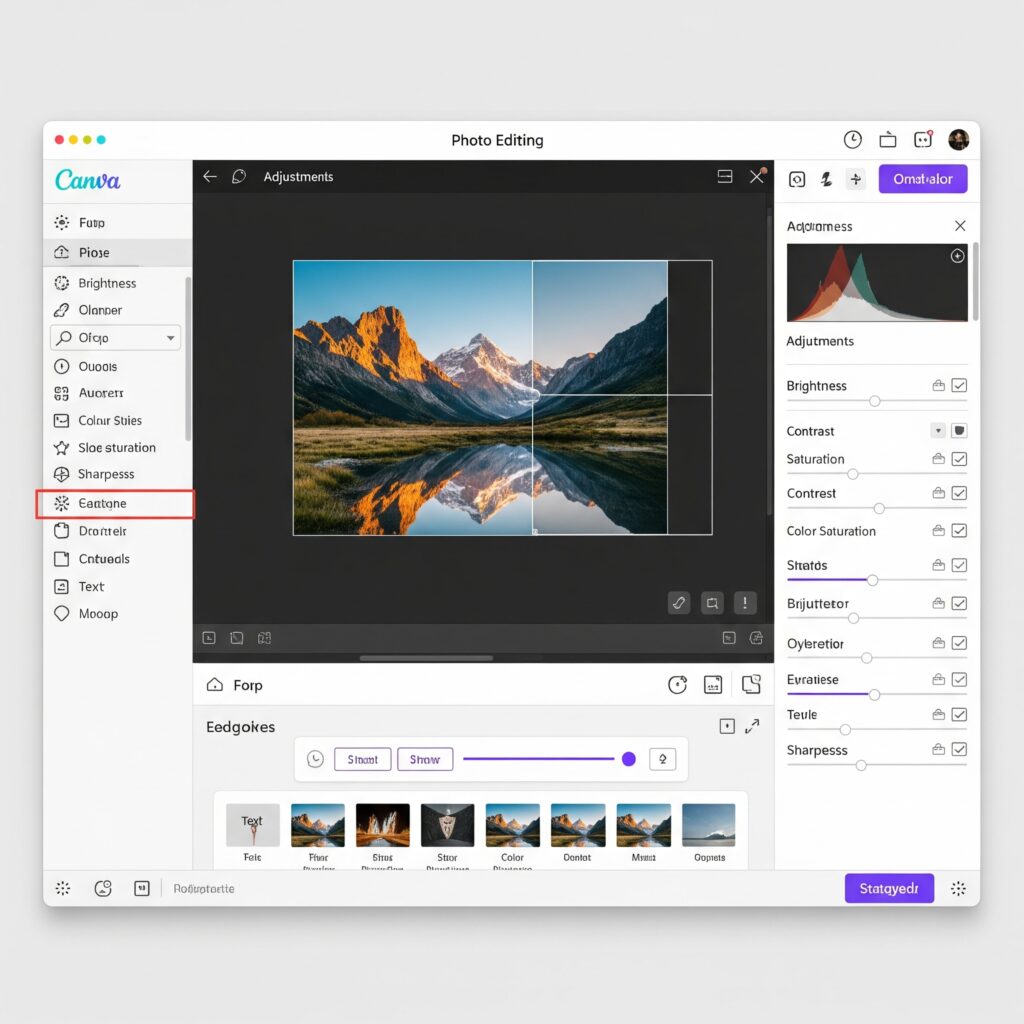This screenshot has width=1024, height=1024.
Task: Click the expand arrows icon in Eedgokes panel
Action: pyautogui.click(x=752, y=726)
